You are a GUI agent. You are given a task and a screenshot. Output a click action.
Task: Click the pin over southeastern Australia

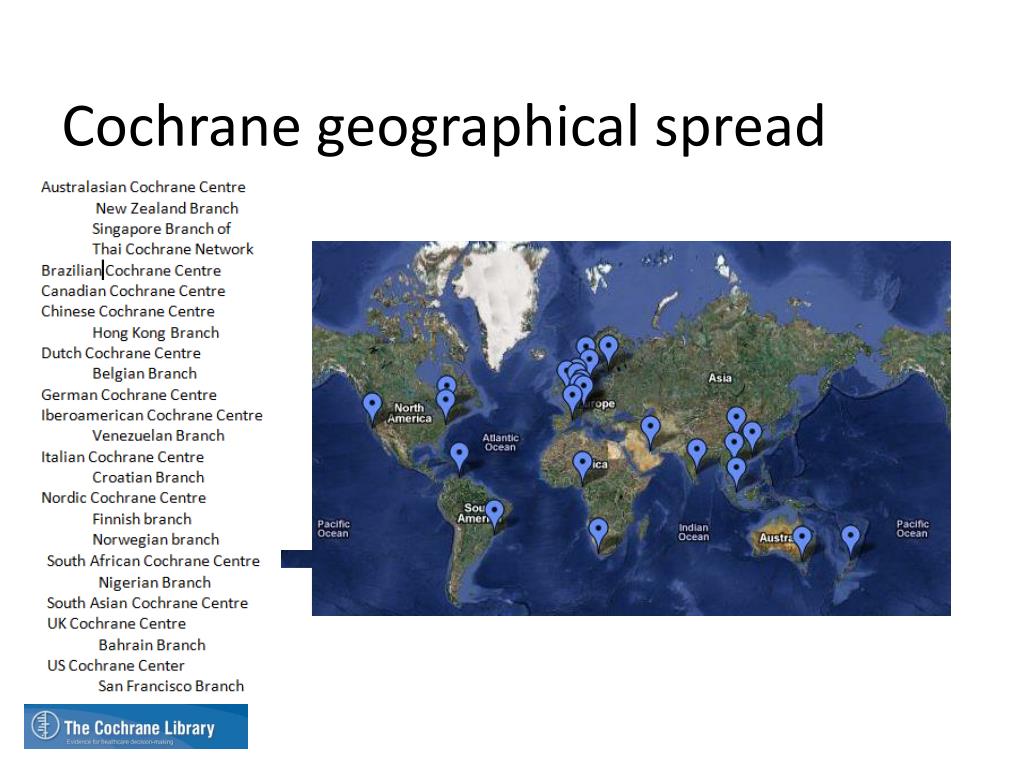[x=802, y=541]
